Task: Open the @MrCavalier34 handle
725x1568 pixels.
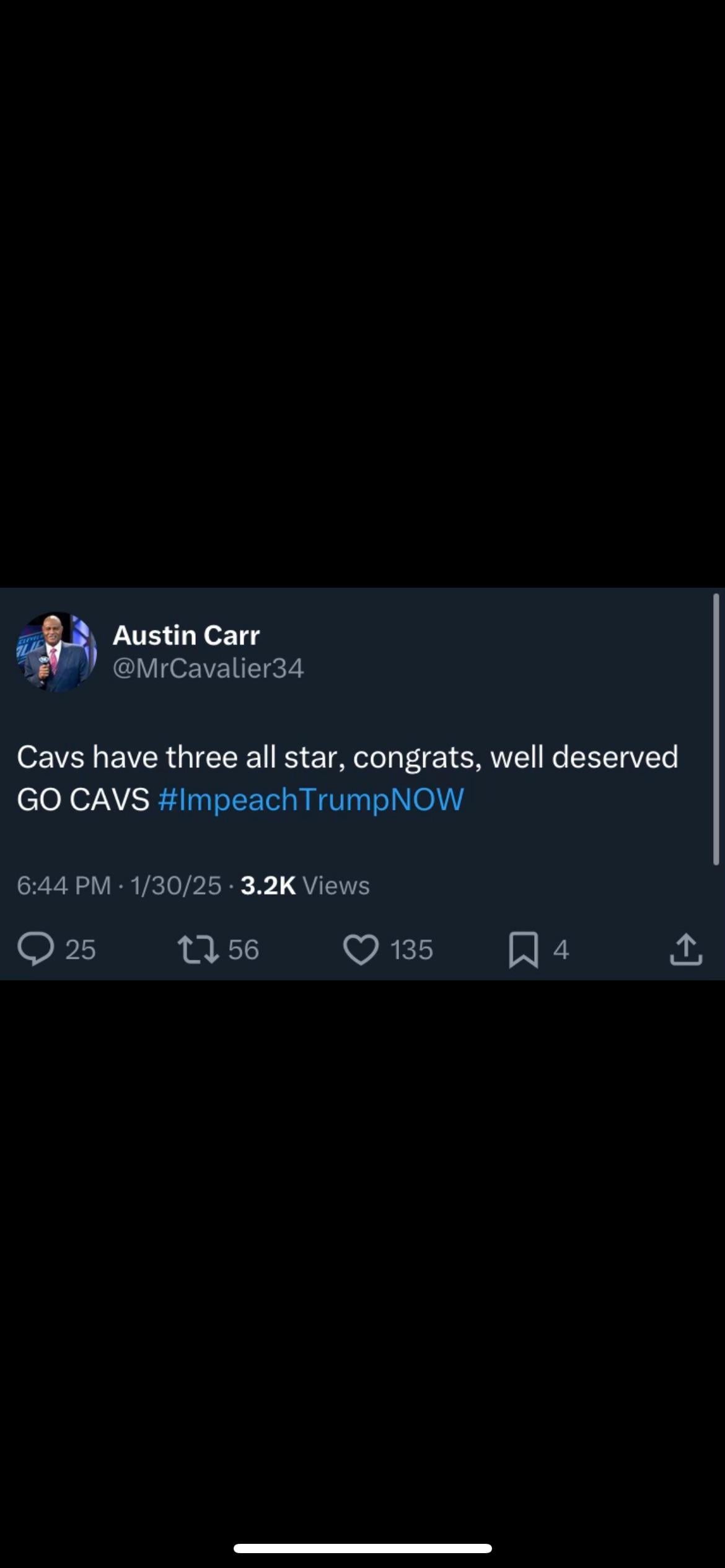Action: click(208, 668)
